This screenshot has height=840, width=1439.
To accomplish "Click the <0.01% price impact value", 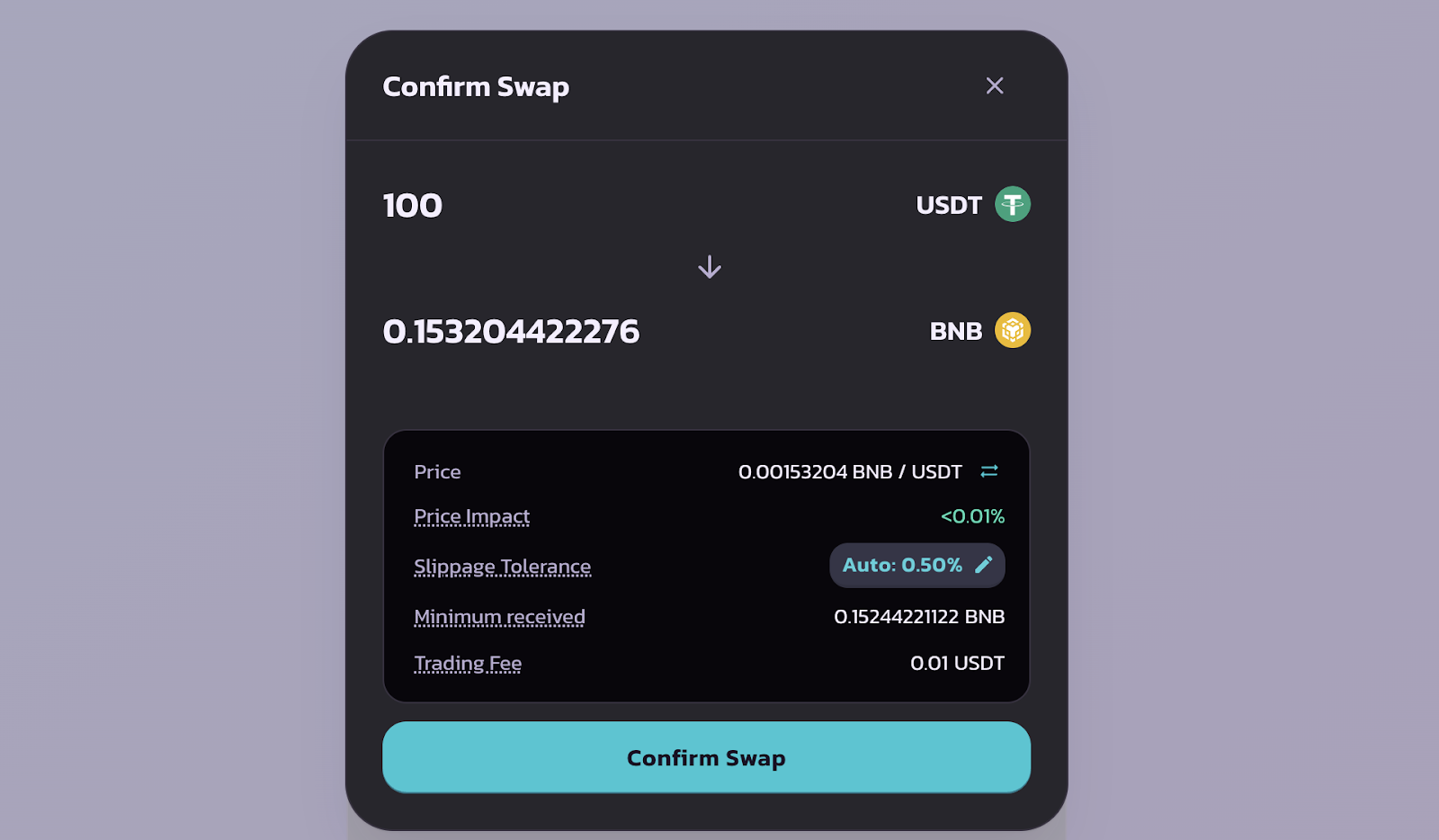I will coord(972,516).
